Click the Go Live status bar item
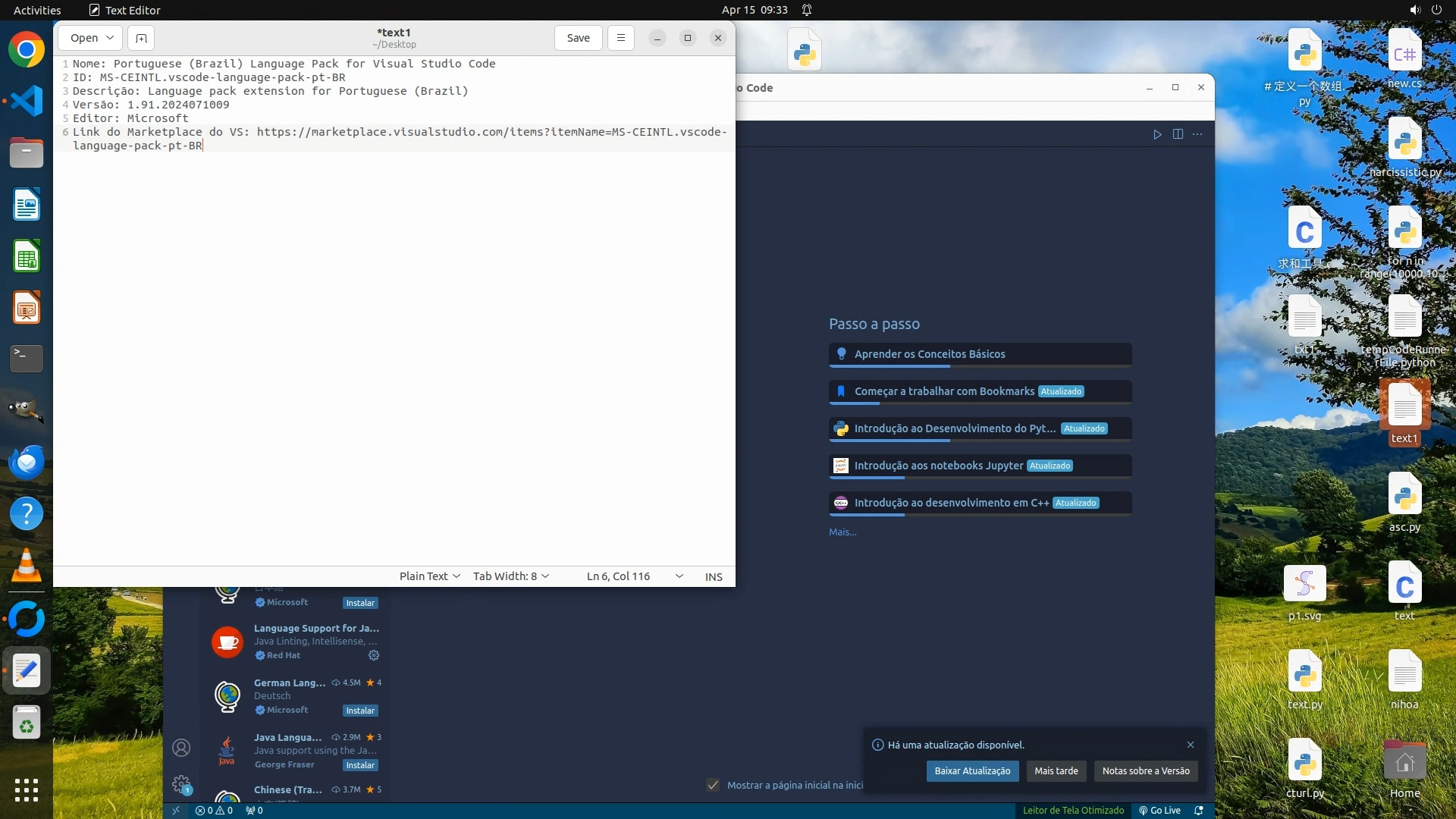The height and width of the screenshot is (819, 1456). (1159, 810)
